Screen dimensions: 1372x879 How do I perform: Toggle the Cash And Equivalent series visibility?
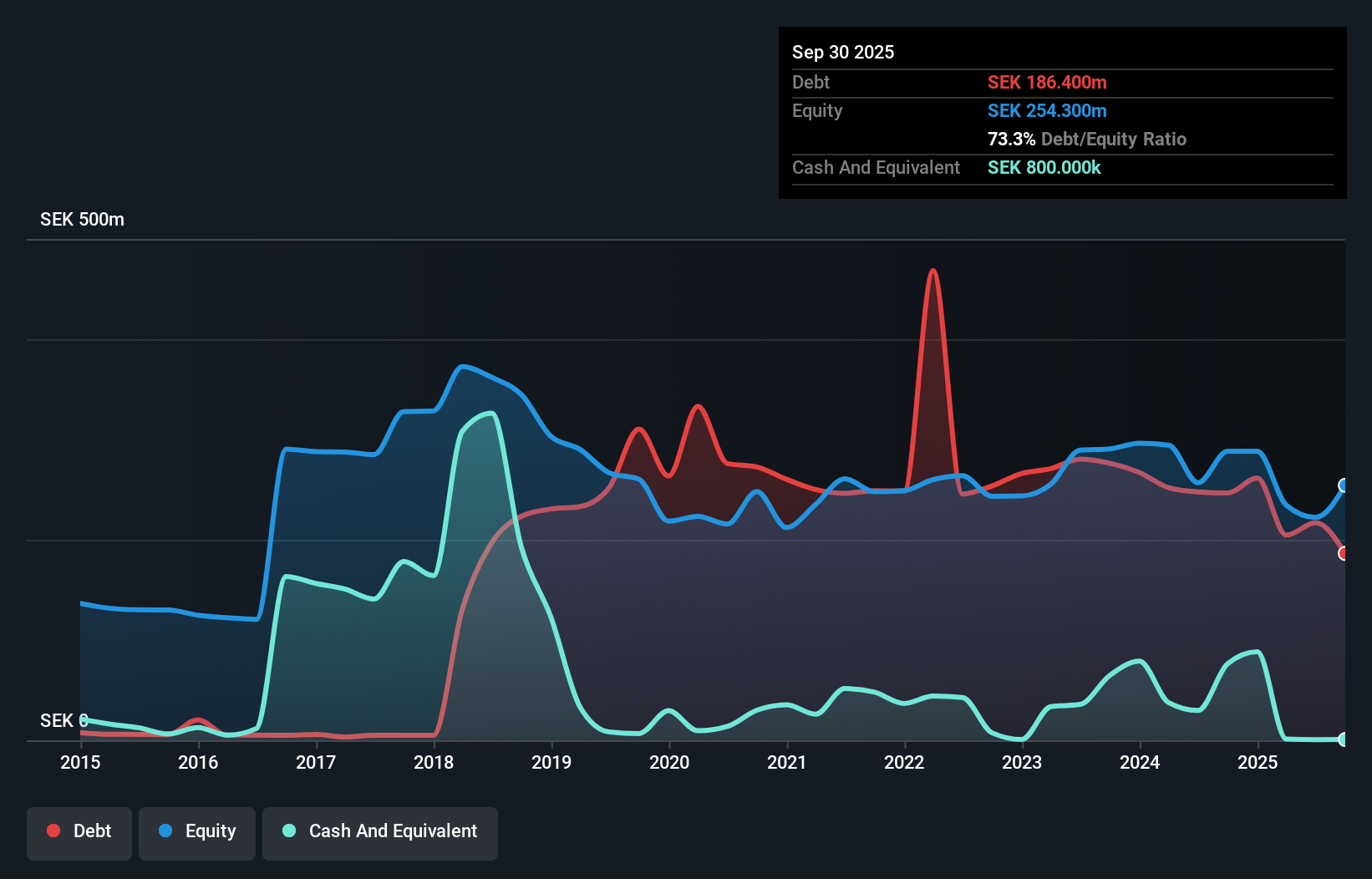click(380, 832)
